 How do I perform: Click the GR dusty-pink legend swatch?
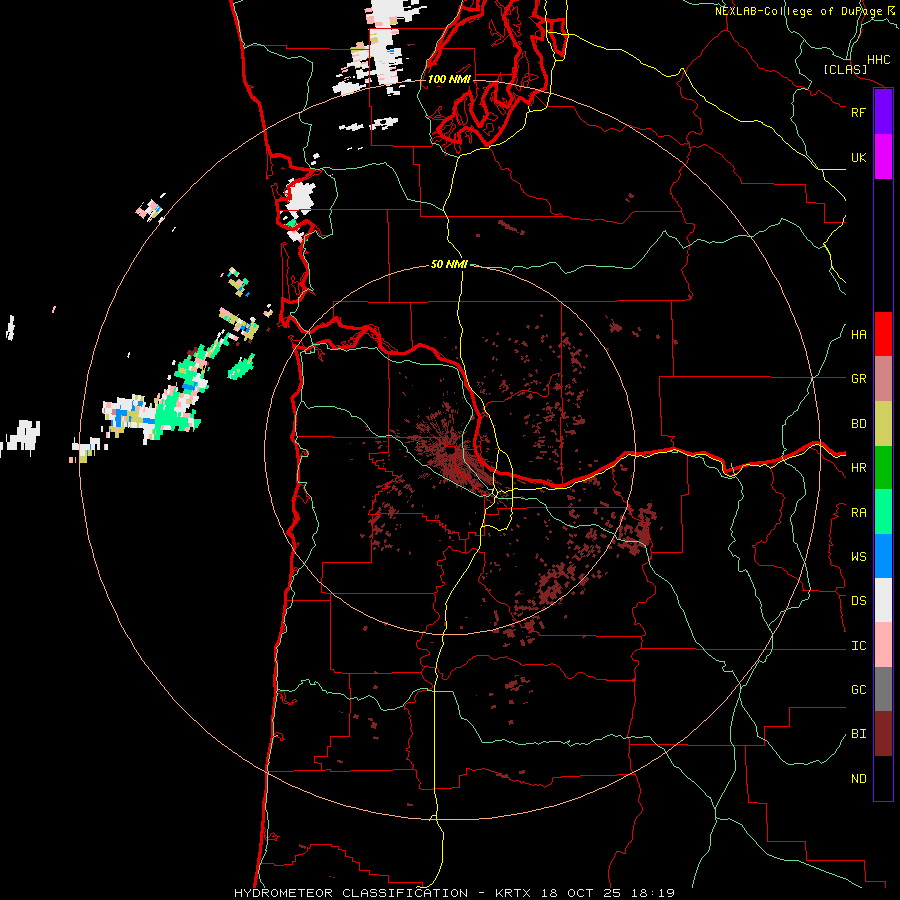pyautogui.click(x=883, y=379)
